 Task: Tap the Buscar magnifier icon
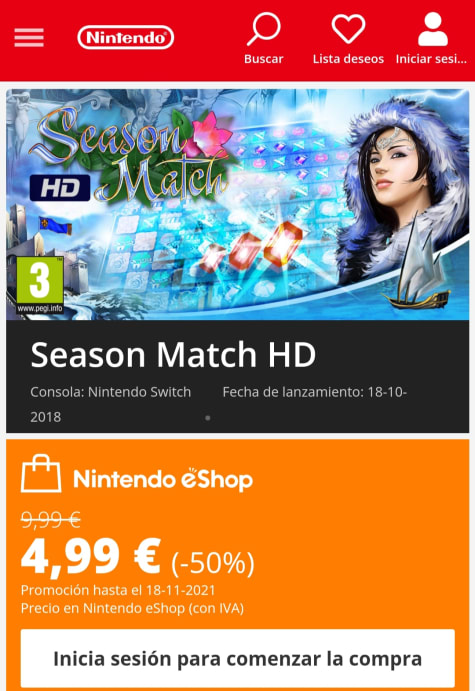pos(263,29)
